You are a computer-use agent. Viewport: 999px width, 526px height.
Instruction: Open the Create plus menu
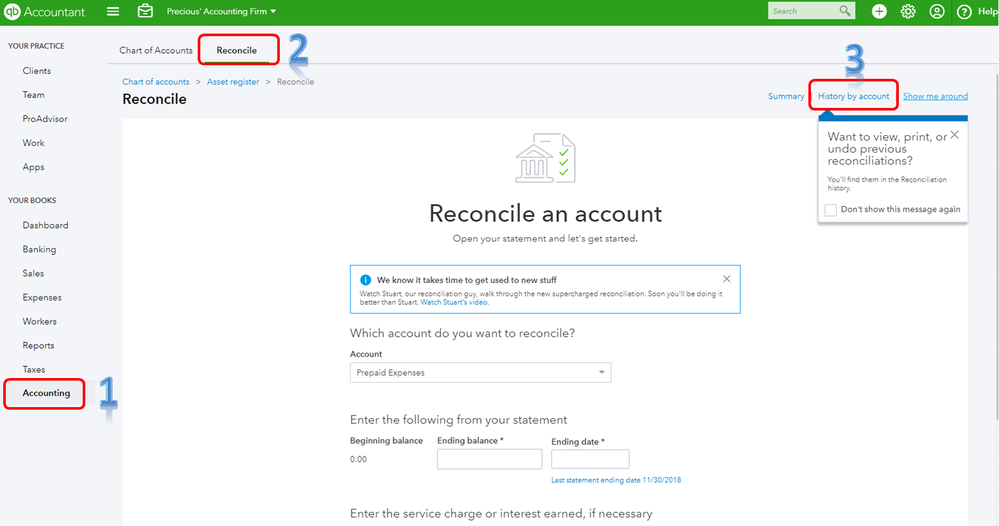pyautogui.click(x=879, y=11)
